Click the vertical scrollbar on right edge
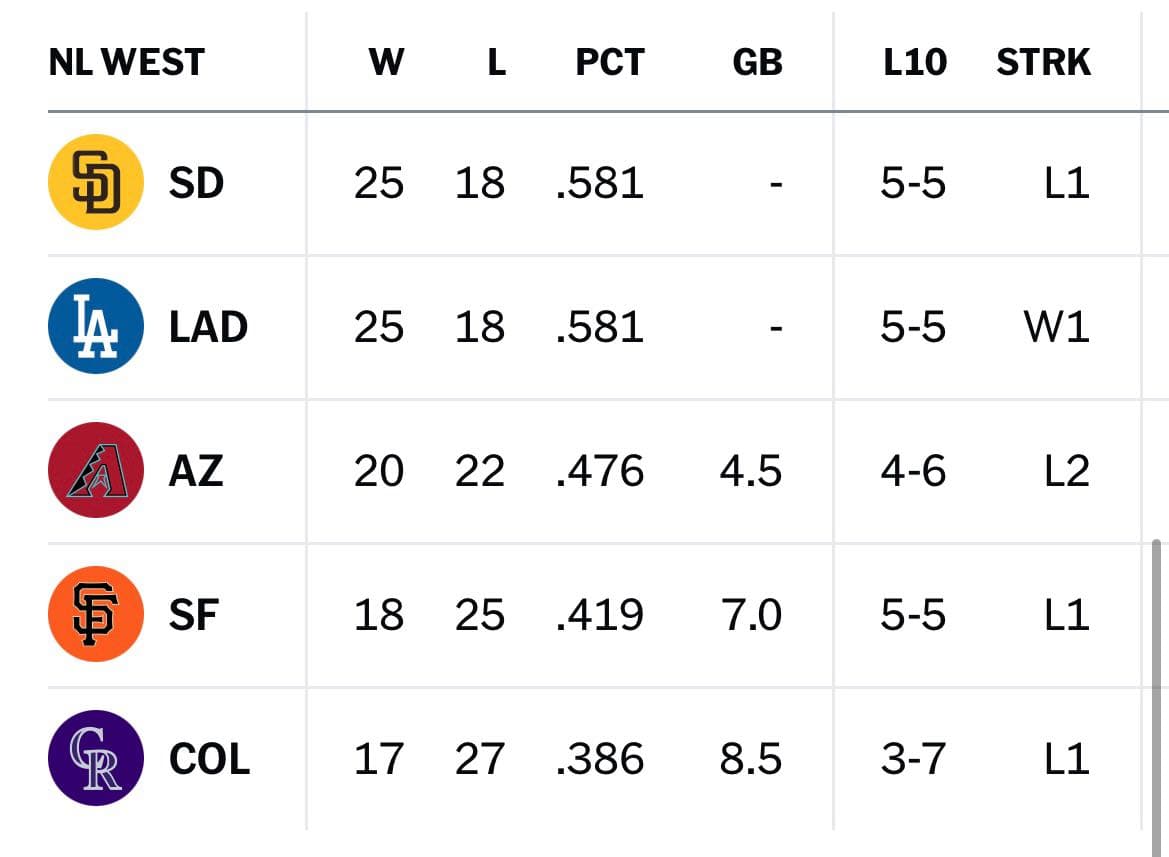The height and width of the screenshot is (857, 1169). 1156,697
